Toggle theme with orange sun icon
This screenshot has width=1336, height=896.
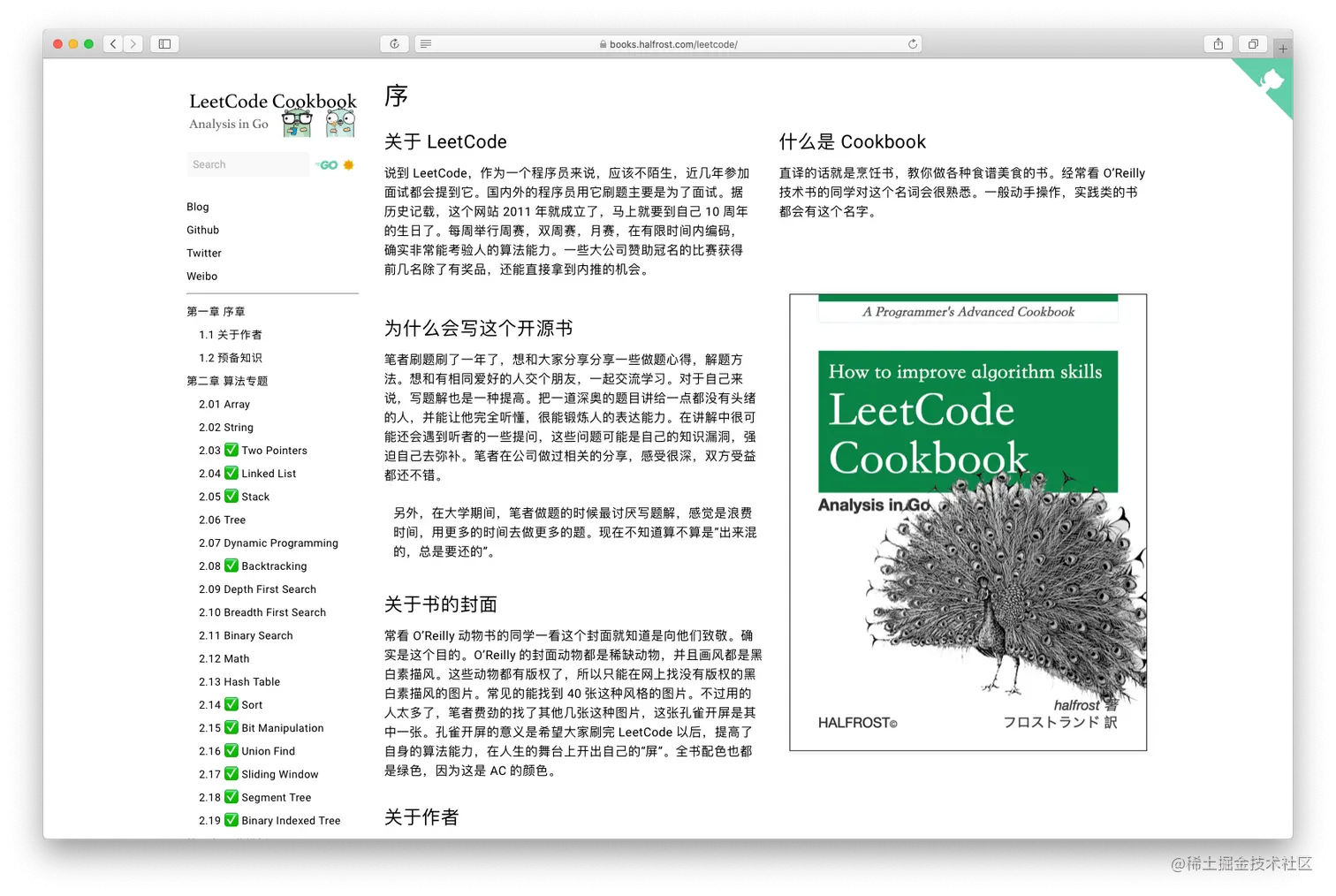pyautogui.click(x=348, y=164)
